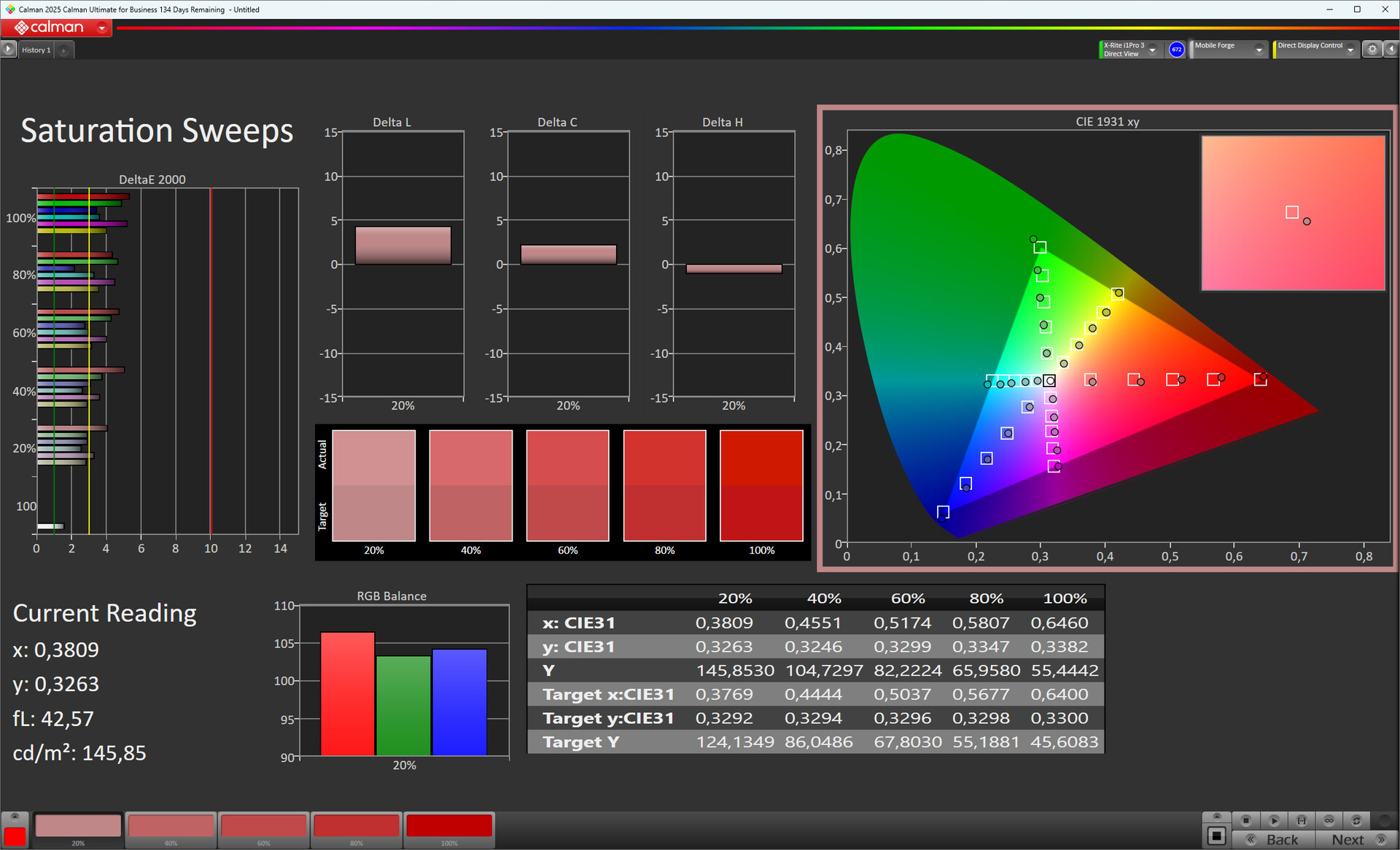Click the history play arrow icon
1400x850 pixels.
[8, 49]
